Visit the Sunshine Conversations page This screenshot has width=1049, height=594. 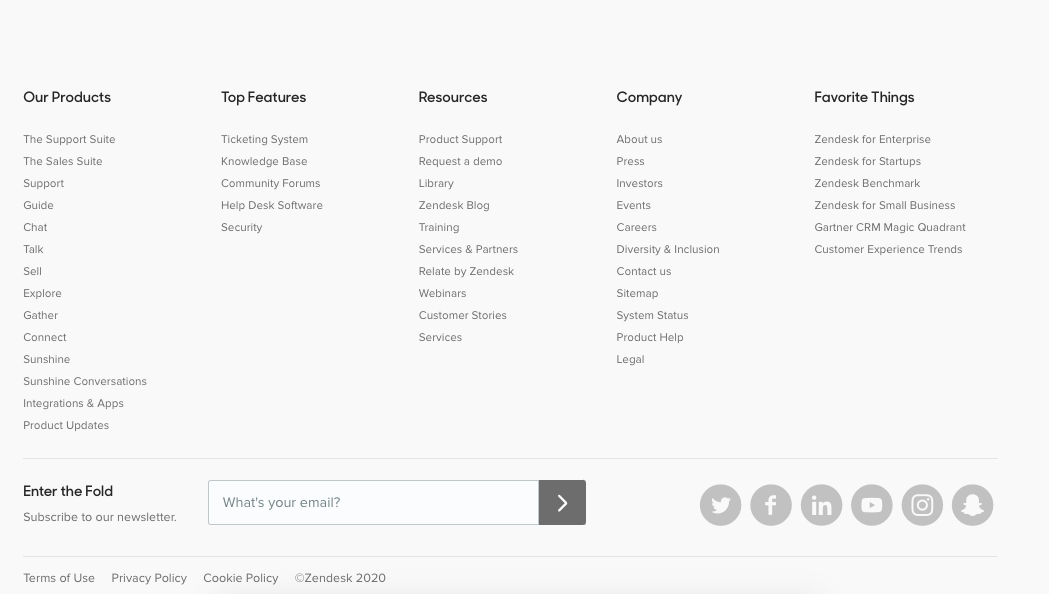(84, 381)
